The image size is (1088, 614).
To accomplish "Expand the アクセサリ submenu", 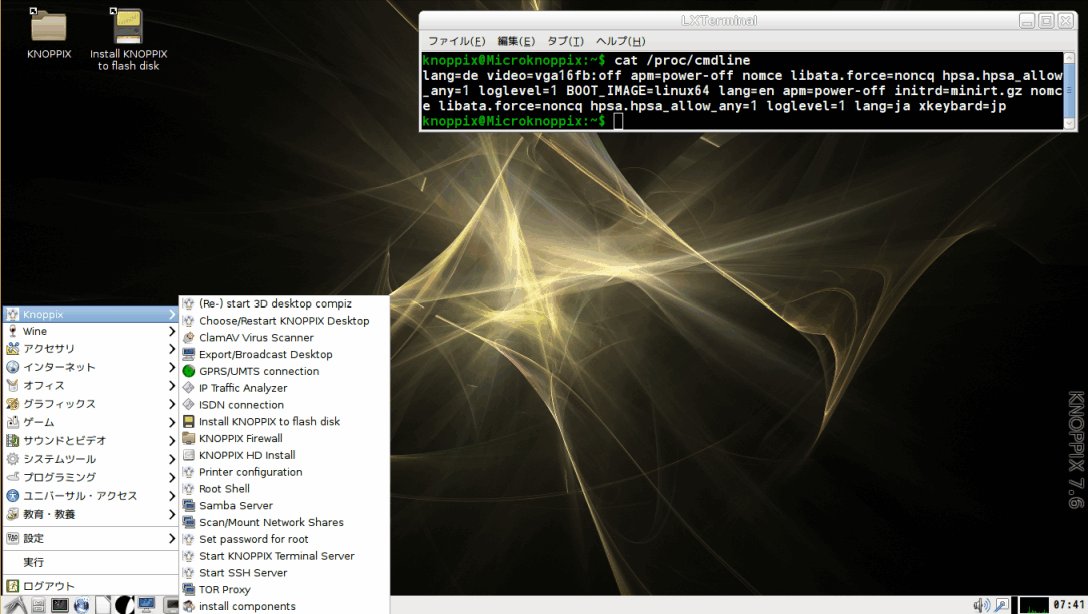I will click(x=91, y=349).
